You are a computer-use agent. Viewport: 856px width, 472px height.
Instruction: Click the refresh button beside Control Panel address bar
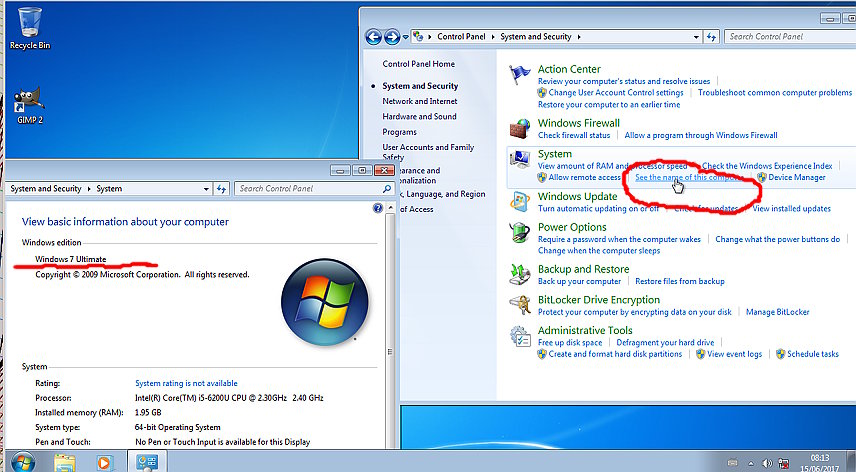711,37
